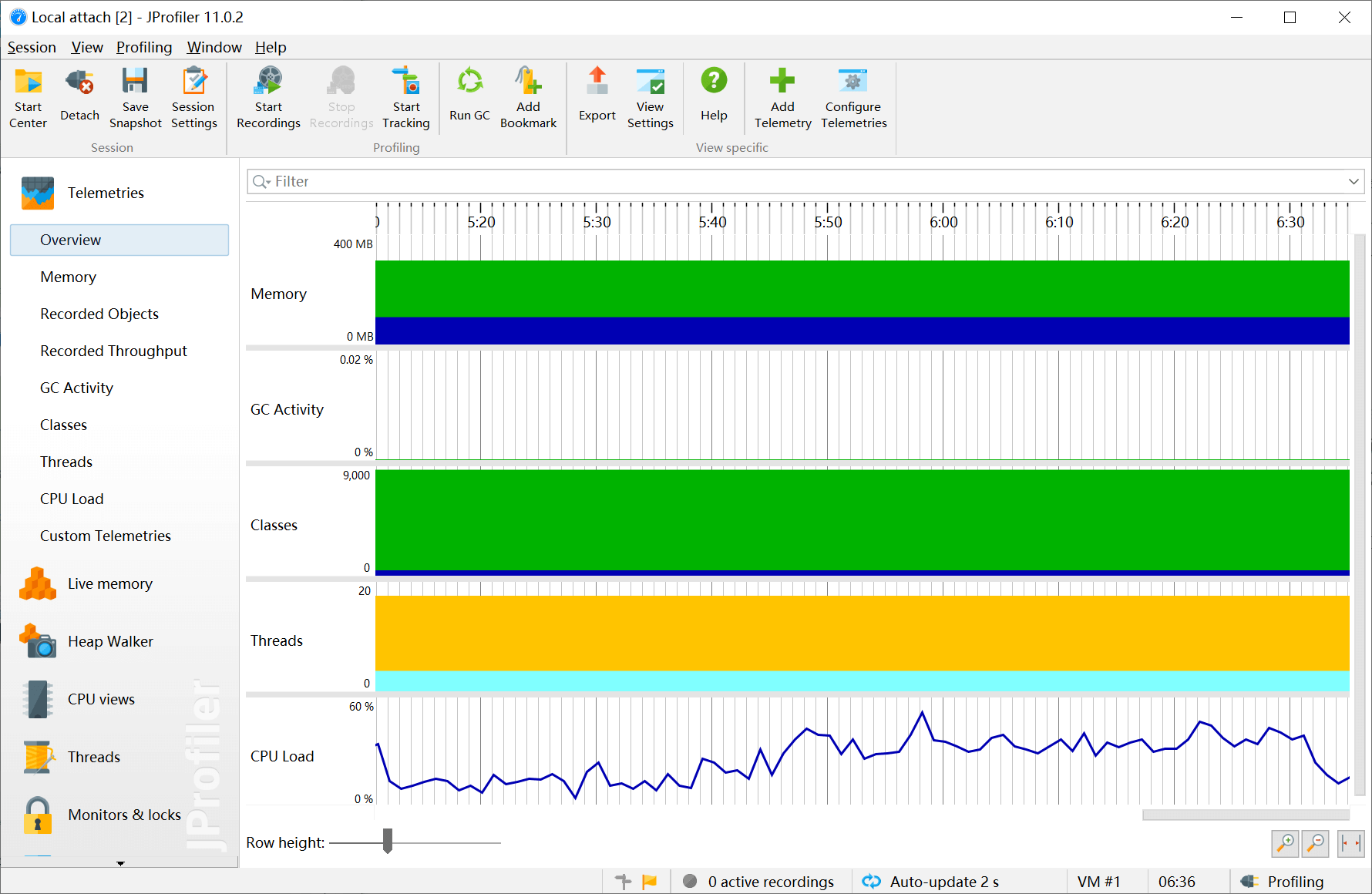Click the 6:00 mark on time axis
This screenshot has width=1372, height=894.
[943, 222]
